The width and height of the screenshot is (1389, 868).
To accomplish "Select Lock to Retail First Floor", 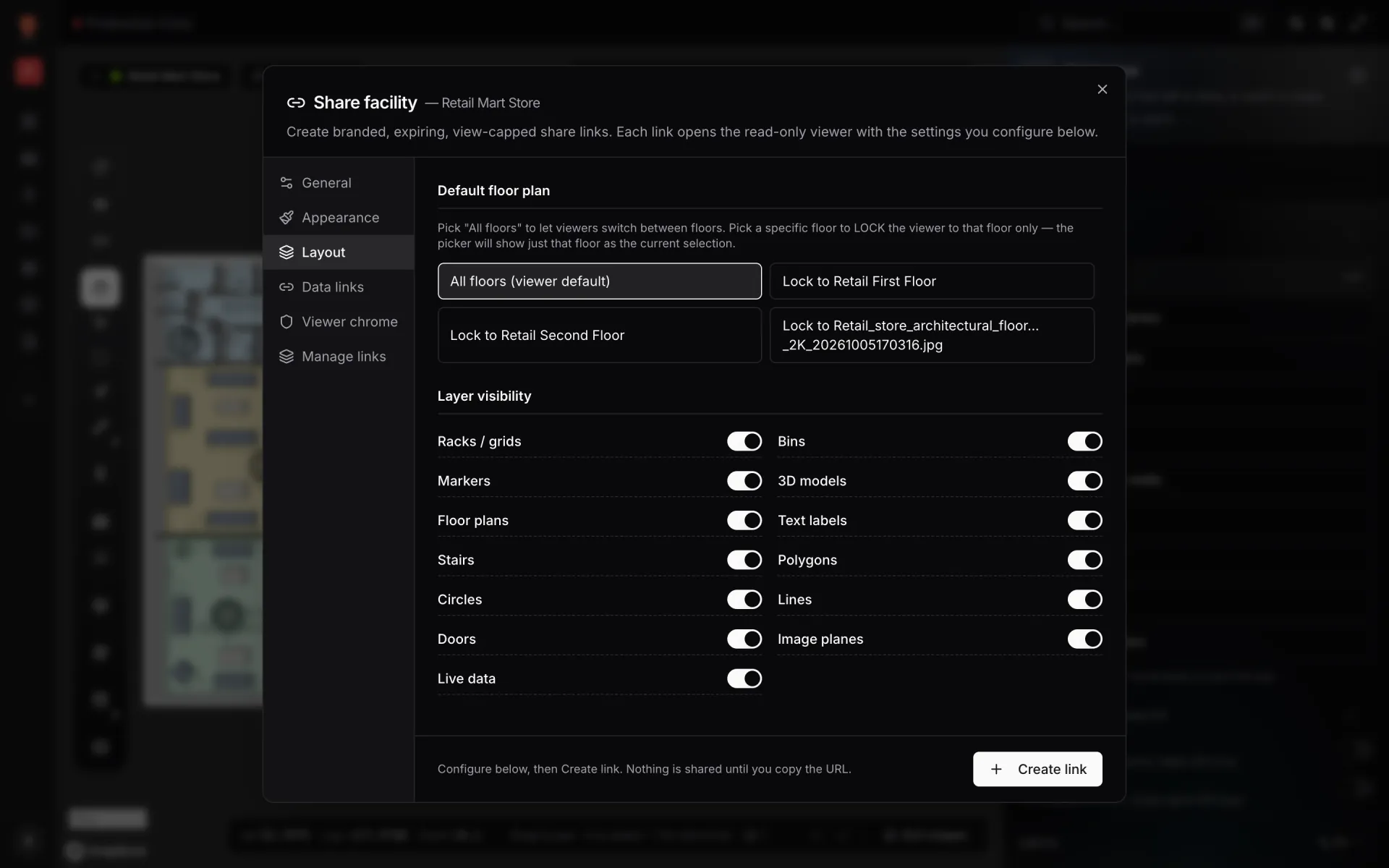I will (x=932, y=281).
